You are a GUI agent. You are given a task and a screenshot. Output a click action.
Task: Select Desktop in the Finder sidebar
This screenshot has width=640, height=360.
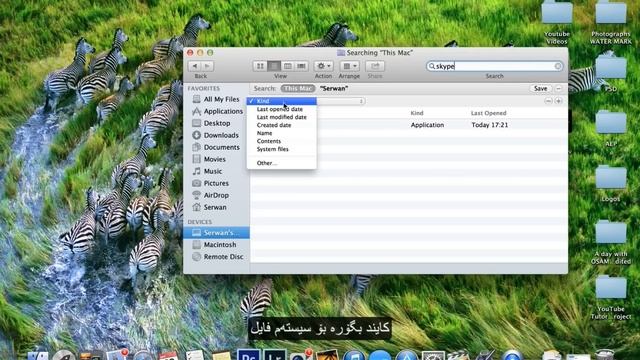coord(216,123)
